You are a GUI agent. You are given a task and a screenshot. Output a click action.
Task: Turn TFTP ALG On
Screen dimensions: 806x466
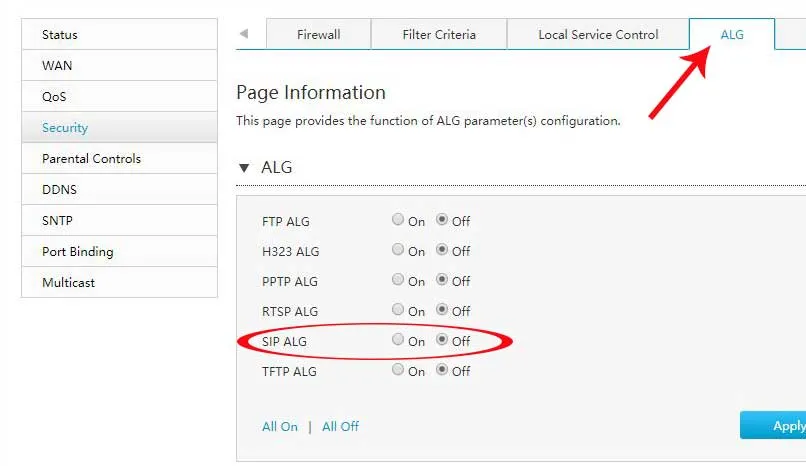tap(398, 370)
